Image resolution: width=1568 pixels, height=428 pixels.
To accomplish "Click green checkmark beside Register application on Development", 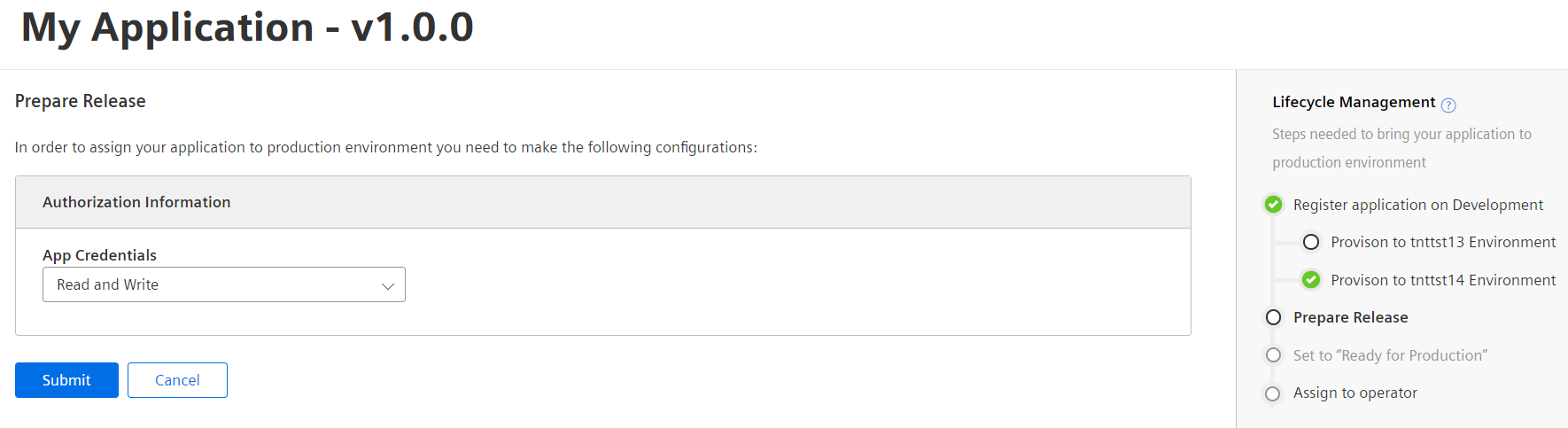I will [x=1273, y=205].
